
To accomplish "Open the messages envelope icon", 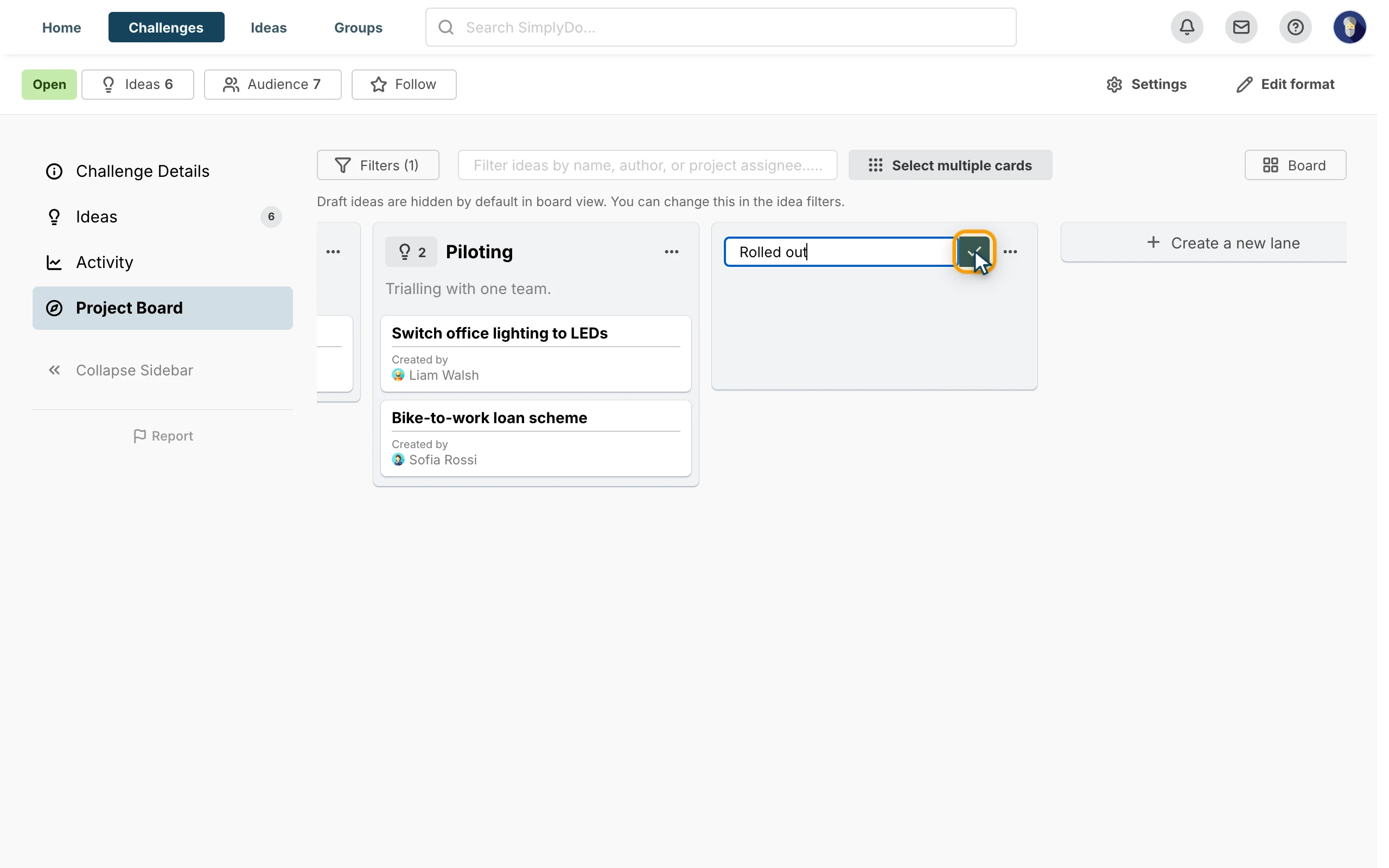I will (x=1241, y=27).
